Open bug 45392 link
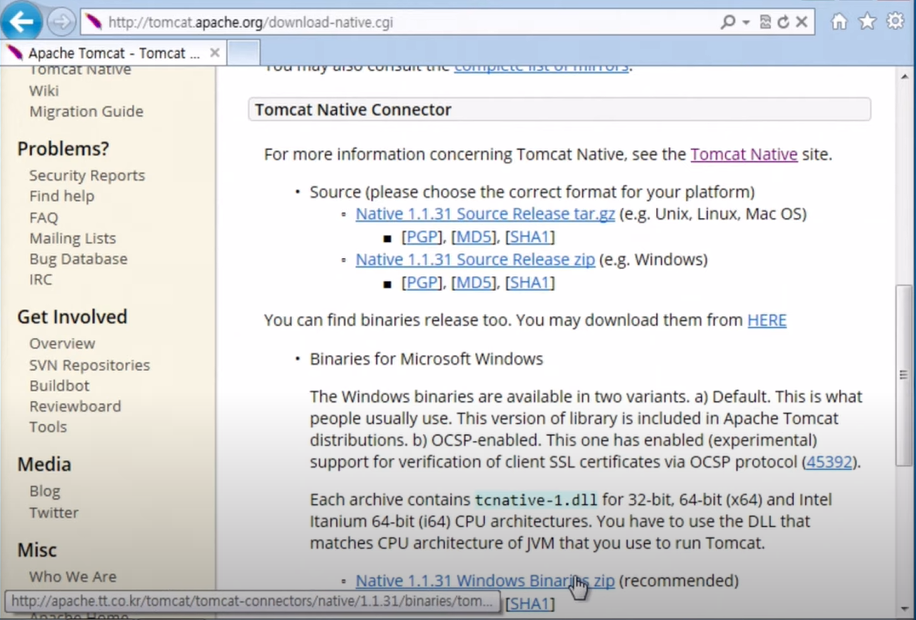The width and height of the screenshot is (916, 620). 829,462
